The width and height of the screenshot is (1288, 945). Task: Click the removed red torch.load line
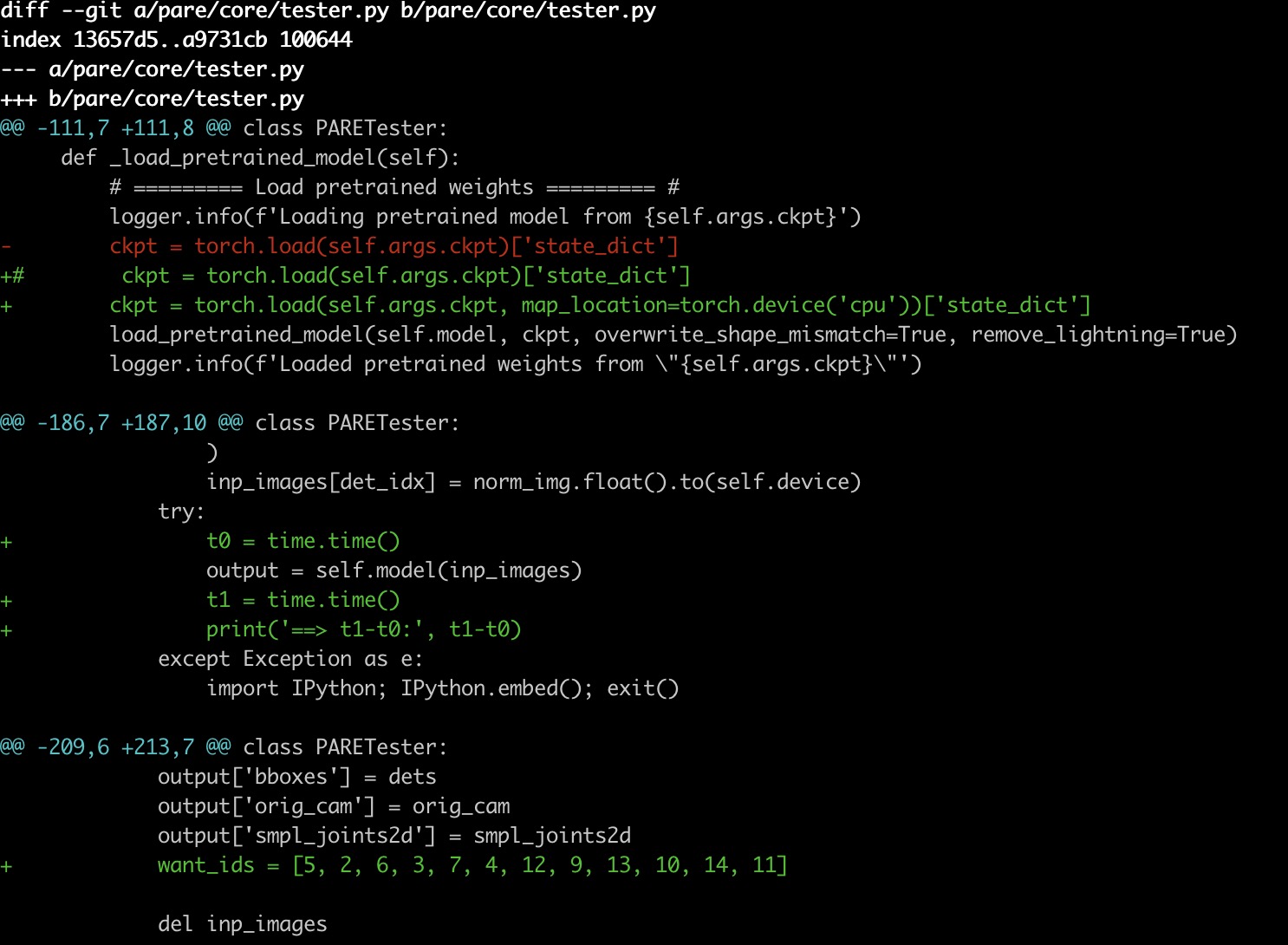(394, 246)
